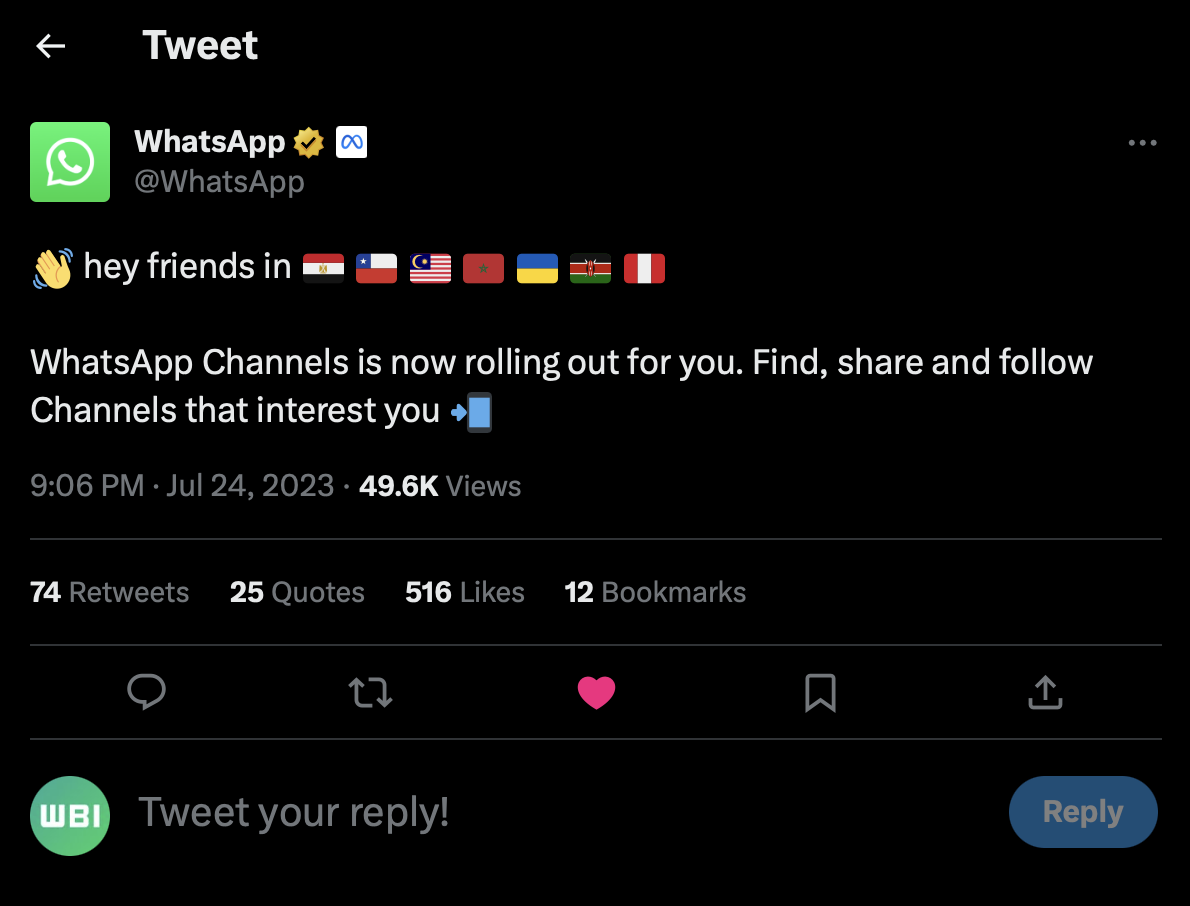Open the three-dot more options menu

[x=1142, y=143]
